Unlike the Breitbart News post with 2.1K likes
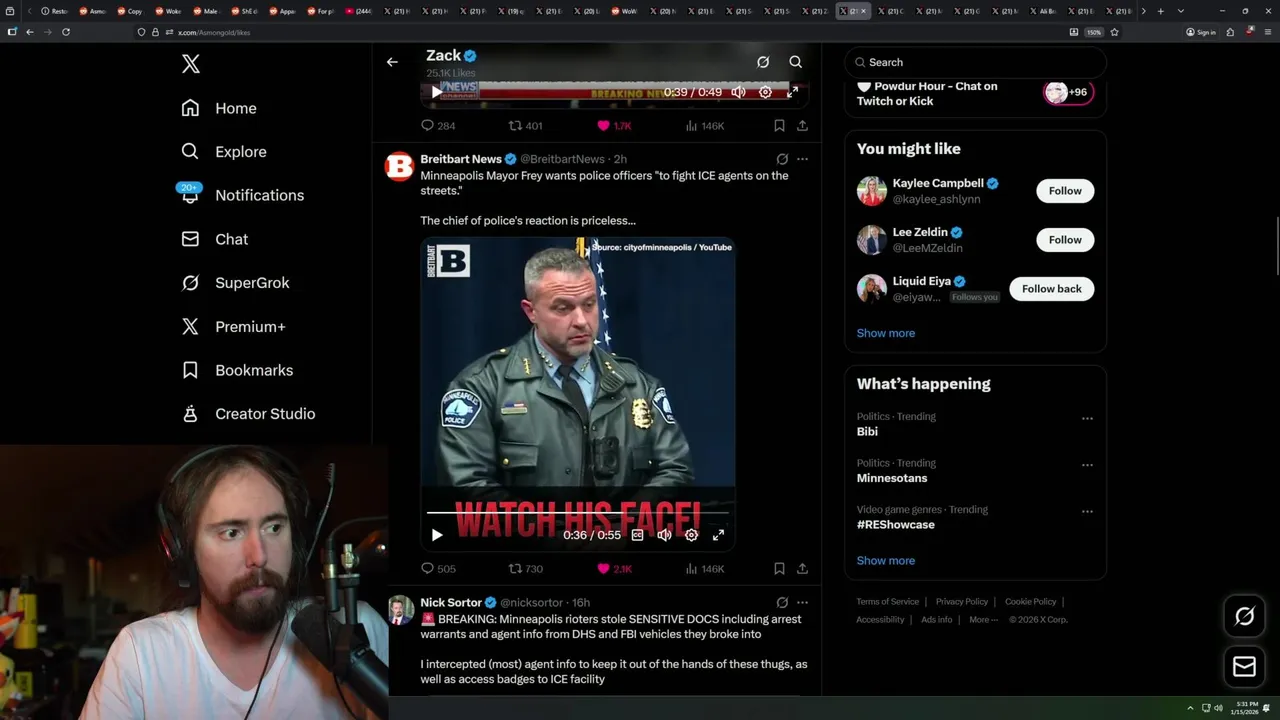 [603, 568]
